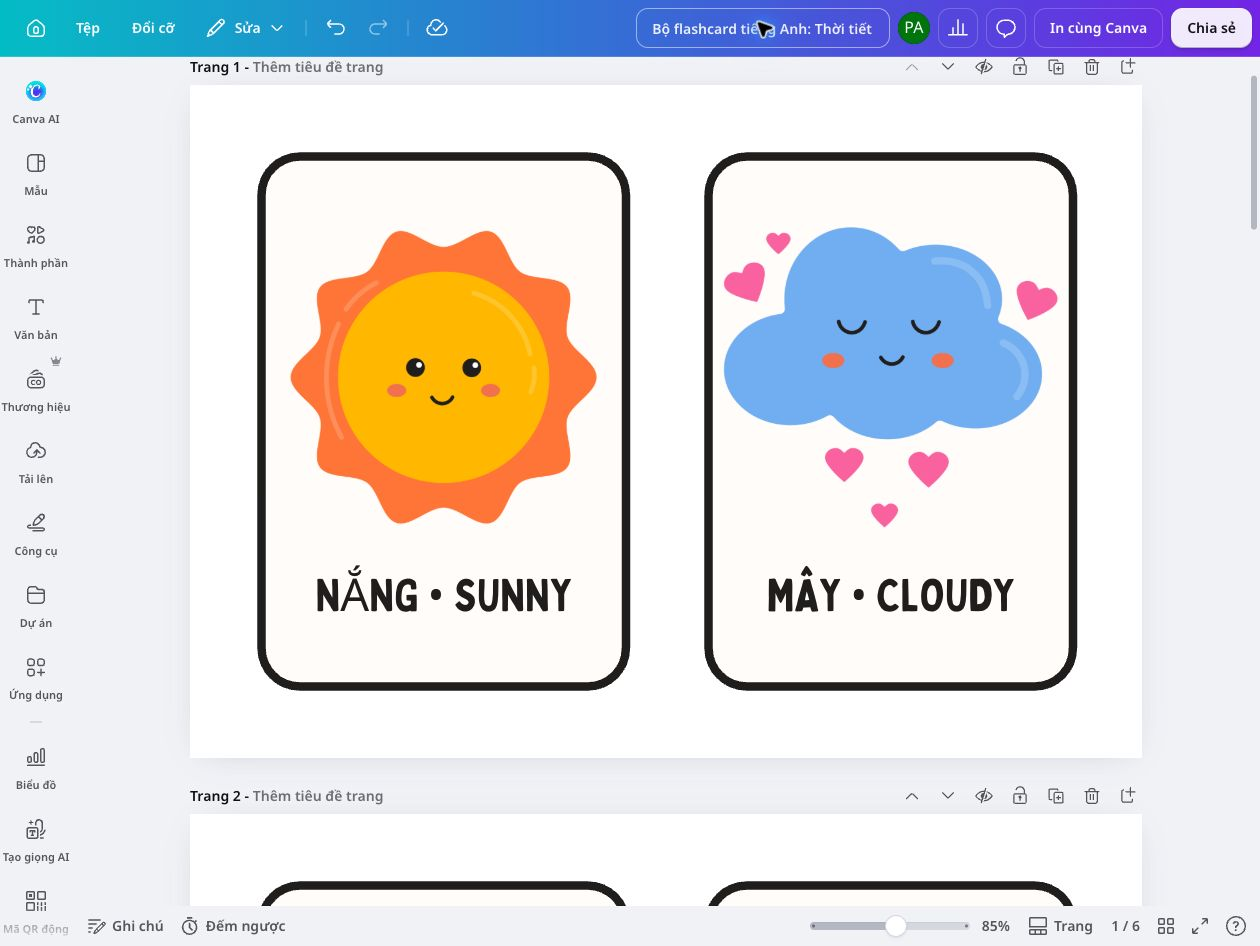Open the Dự án projects panel

pos(36,606)
